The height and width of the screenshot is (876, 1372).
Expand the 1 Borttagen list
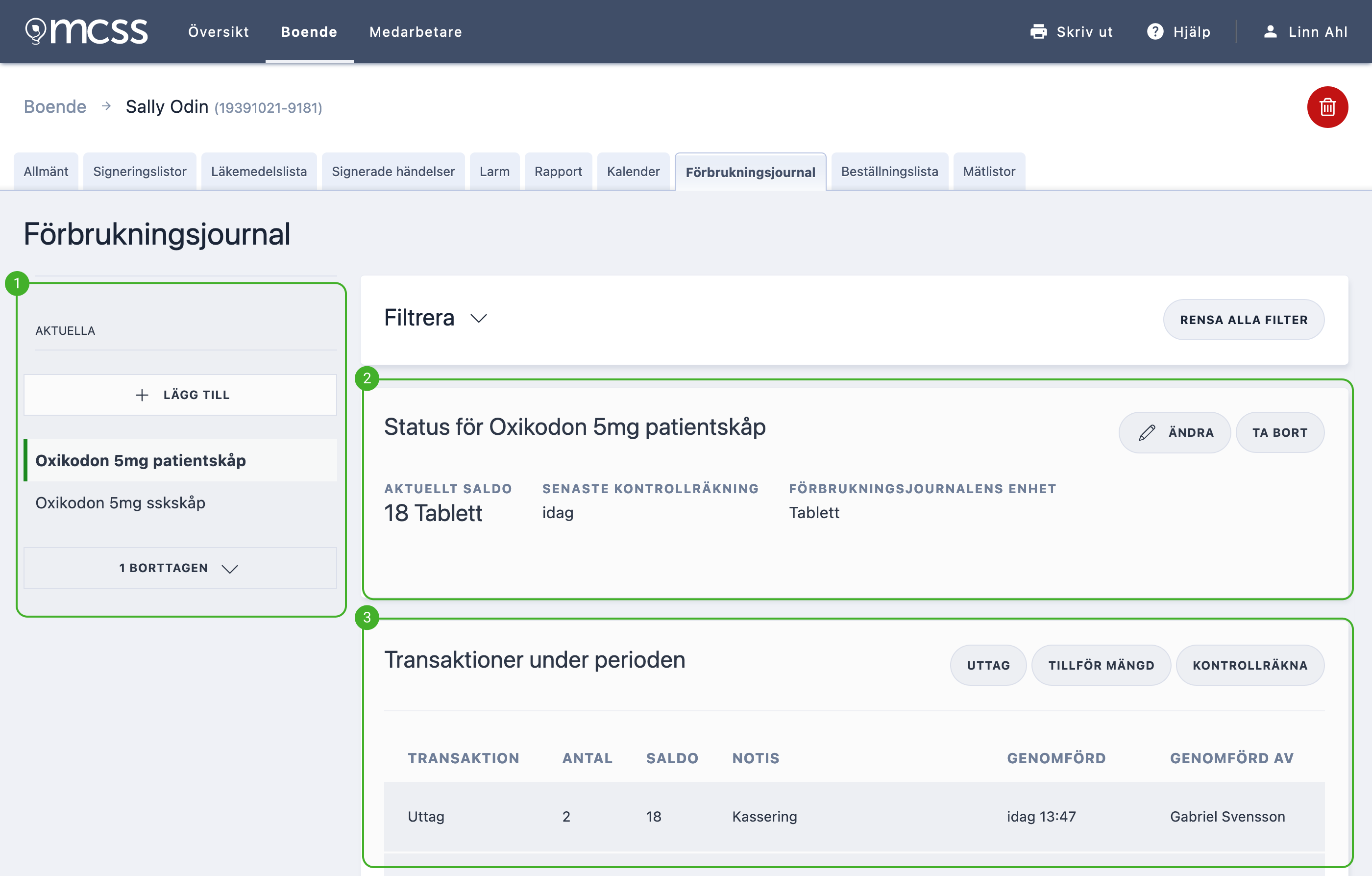coord(180,568)
